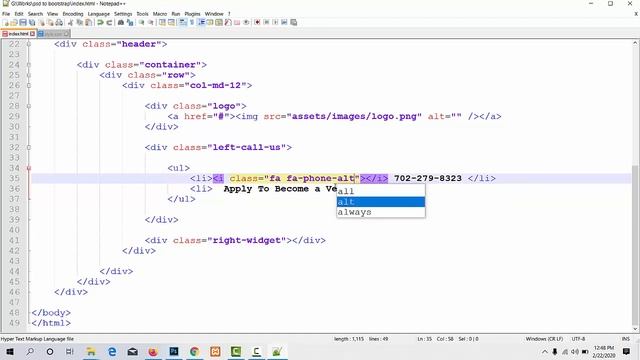The image size is (640, 360).
Task: Open the Macro menu
Action: [160, 14]
